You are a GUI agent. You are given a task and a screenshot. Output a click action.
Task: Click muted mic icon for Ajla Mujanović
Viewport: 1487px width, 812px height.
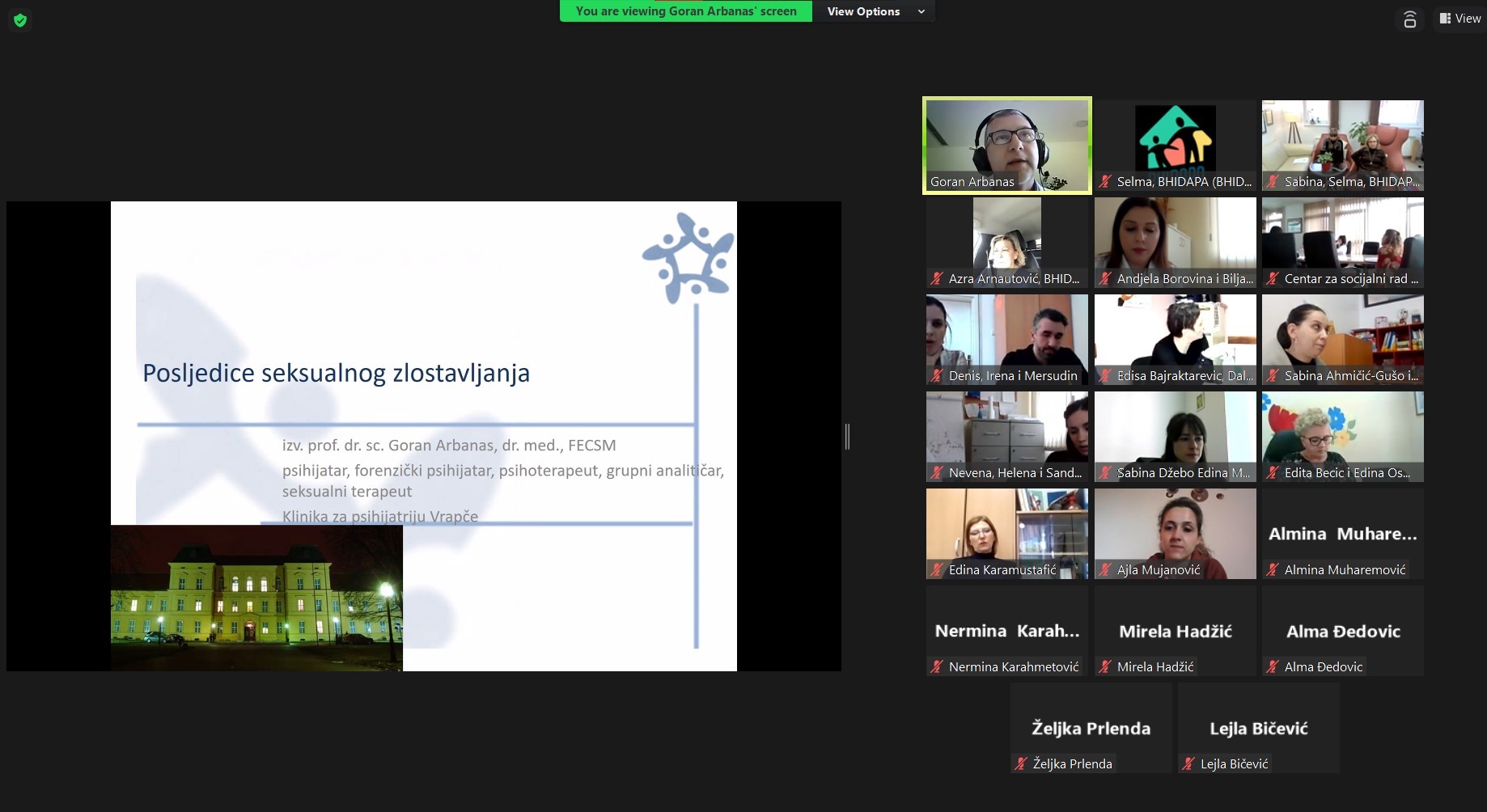point(1105,570)
